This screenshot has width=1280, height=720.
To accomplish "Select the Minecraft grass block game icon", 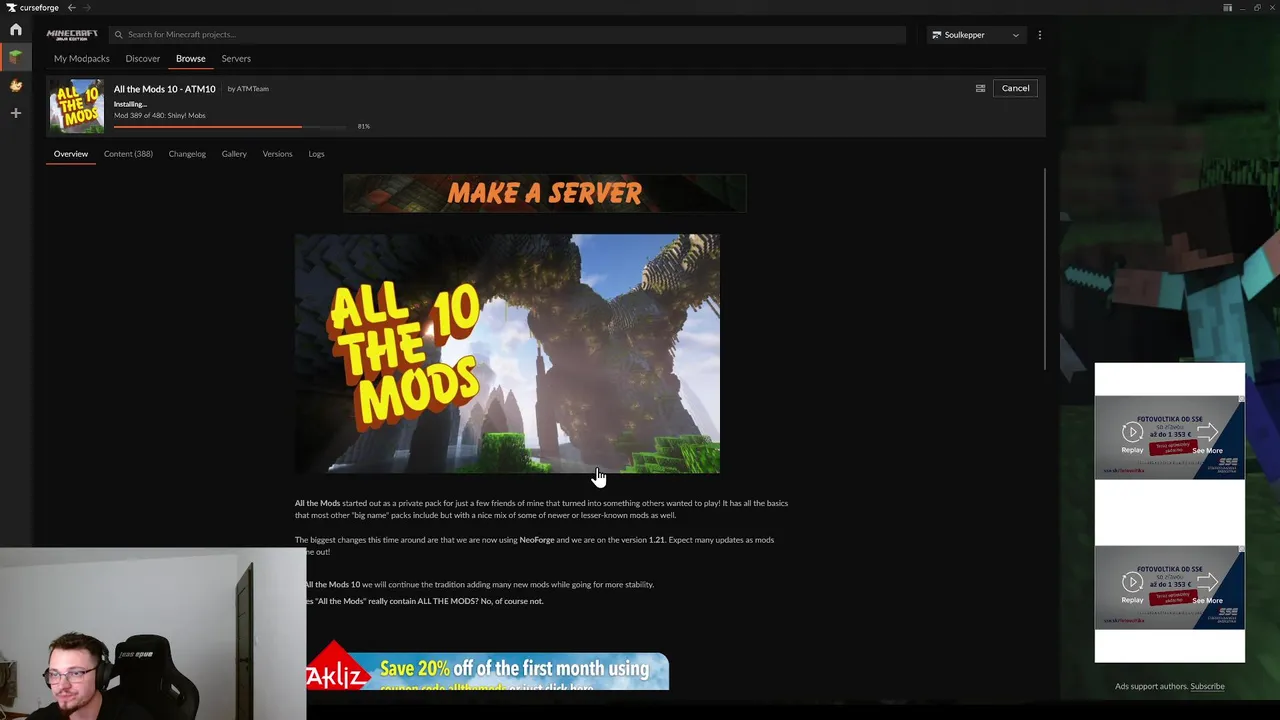I will (x=15, y=57).
